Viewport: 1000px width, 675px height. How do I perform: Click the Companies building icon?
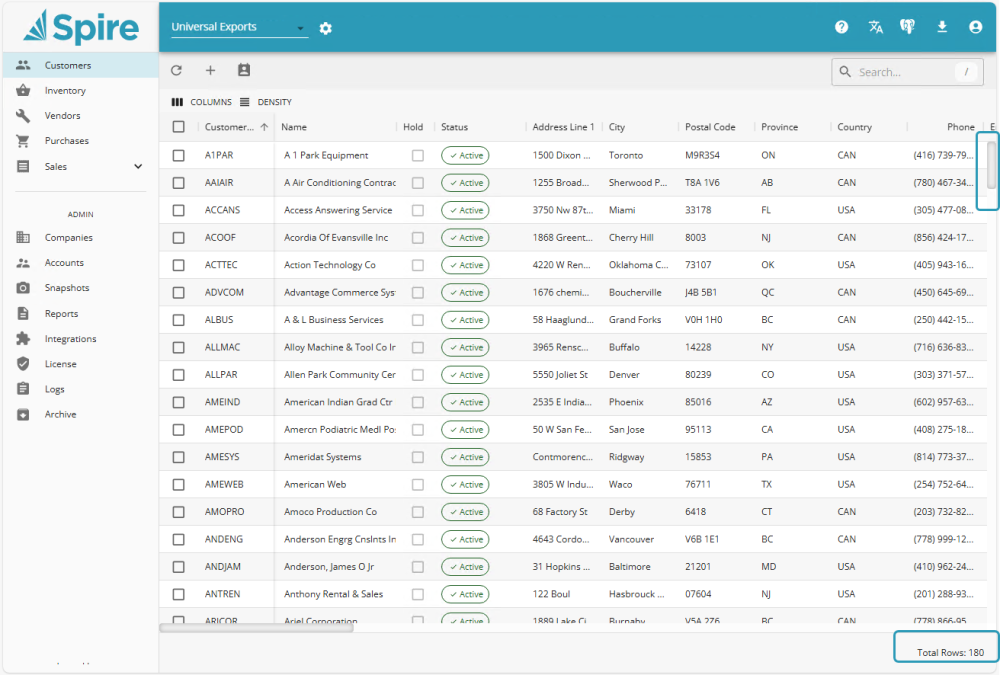point(23,237)
